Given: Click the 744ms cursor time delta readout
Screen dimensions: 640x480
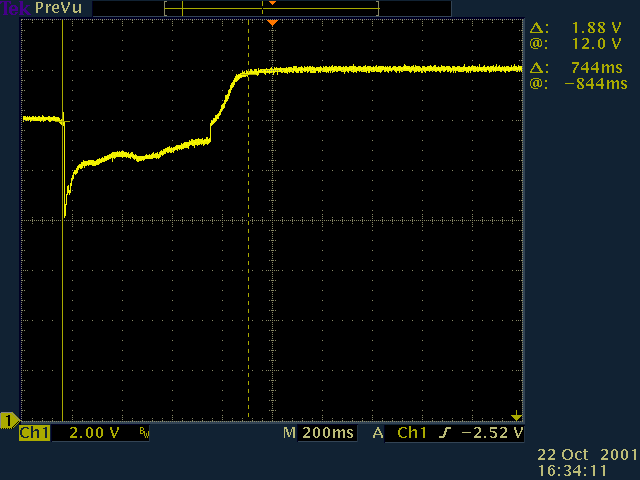Looking at the screenshot, I should pyautogui.click(x=590, y=67).
